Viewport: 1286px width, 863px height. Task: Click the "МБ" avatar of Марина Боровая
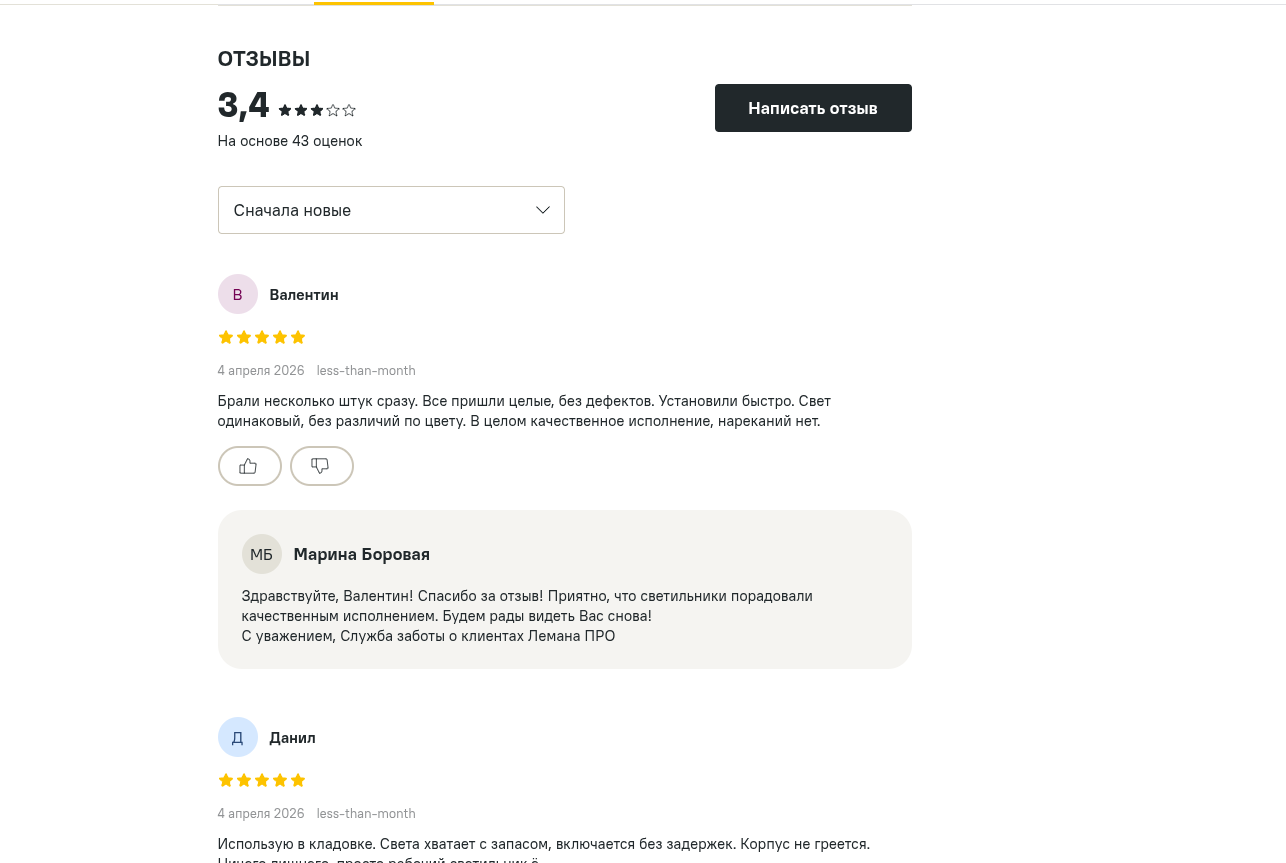point(262,554)
